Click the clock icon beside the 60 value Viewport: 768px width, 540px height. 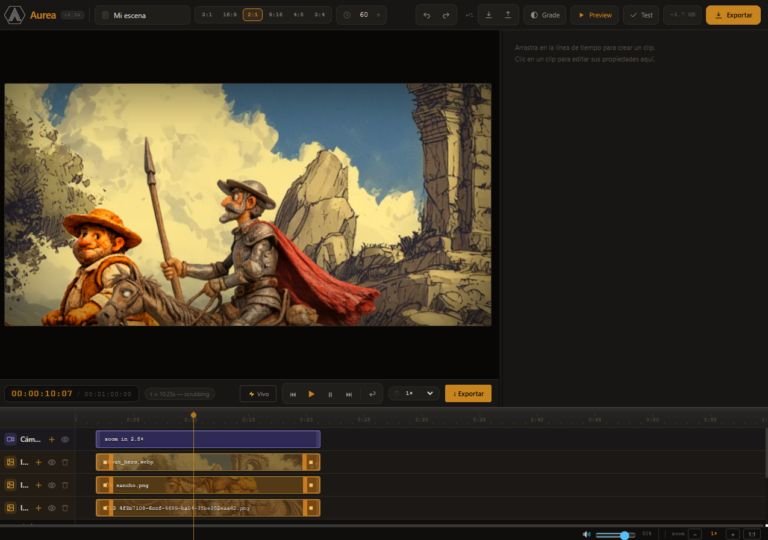[x=347, y=15]
